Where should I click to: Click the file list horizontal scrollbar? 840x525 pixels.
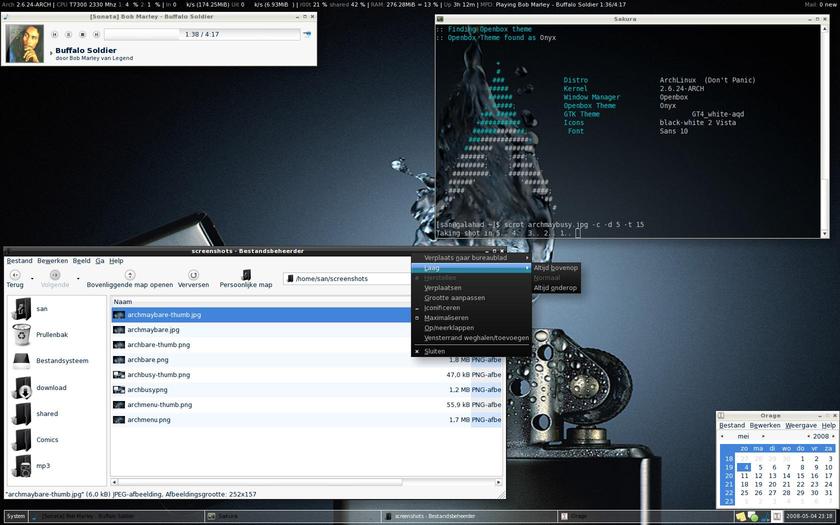point(306,482)
